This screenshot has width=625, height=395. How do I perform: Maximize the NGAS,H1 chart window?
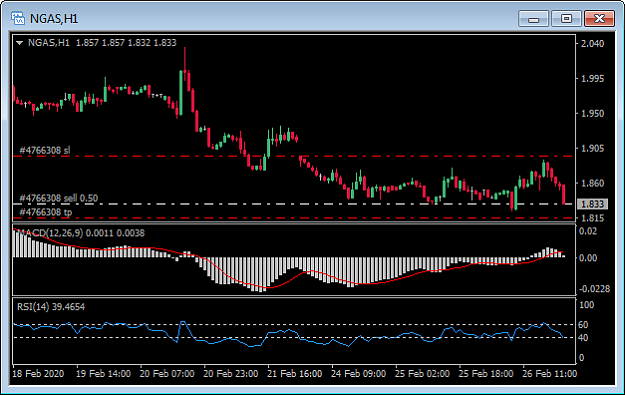[x=566, y=19]
